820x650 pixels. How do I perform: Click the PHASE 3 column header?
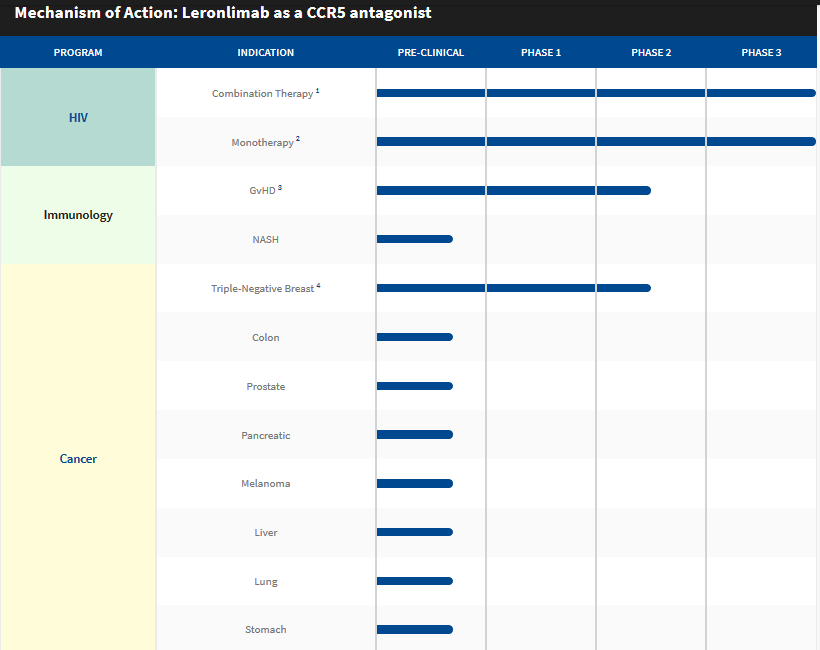click(x=761, y=52)
